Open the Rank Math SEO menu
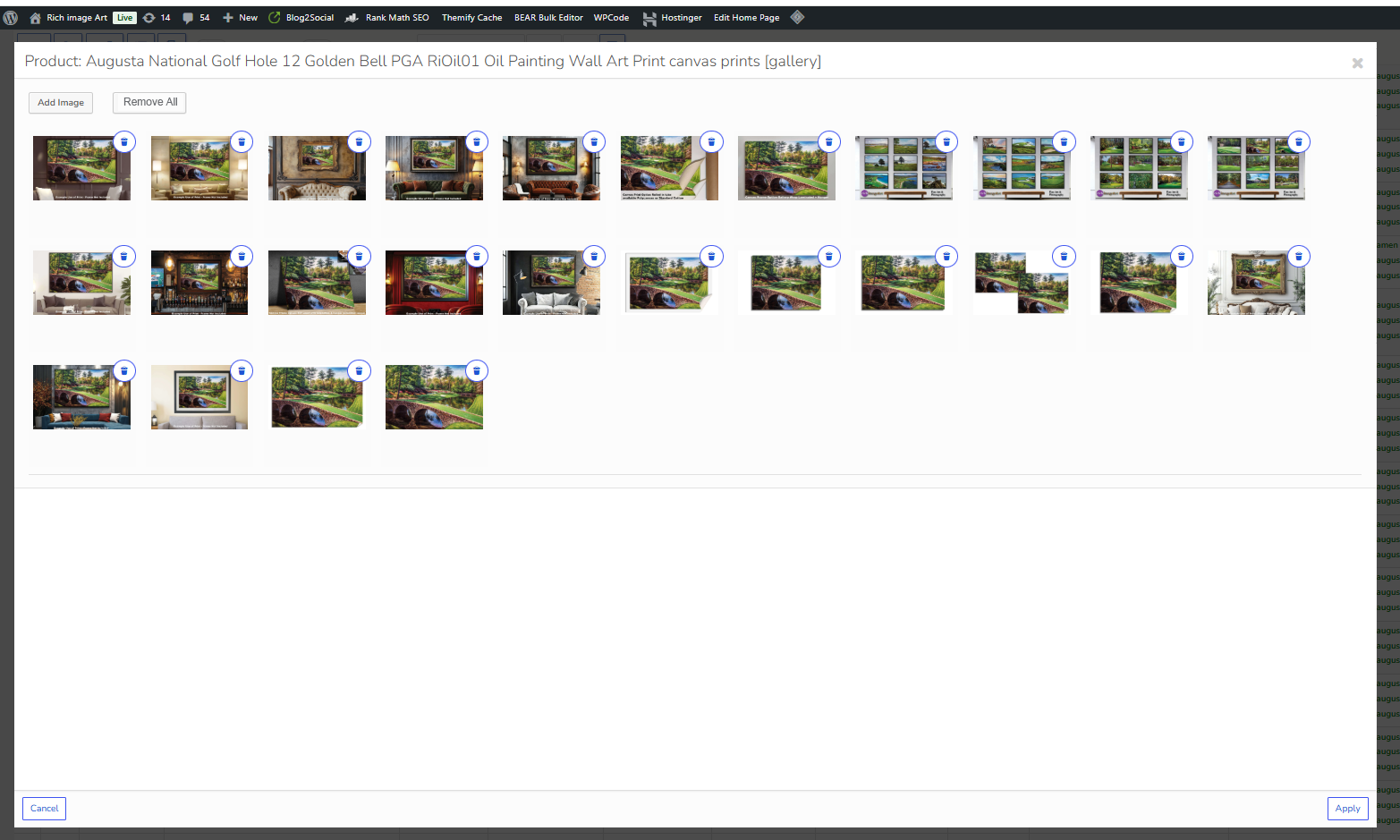1400x840 pixels. [x=386, y=18]
